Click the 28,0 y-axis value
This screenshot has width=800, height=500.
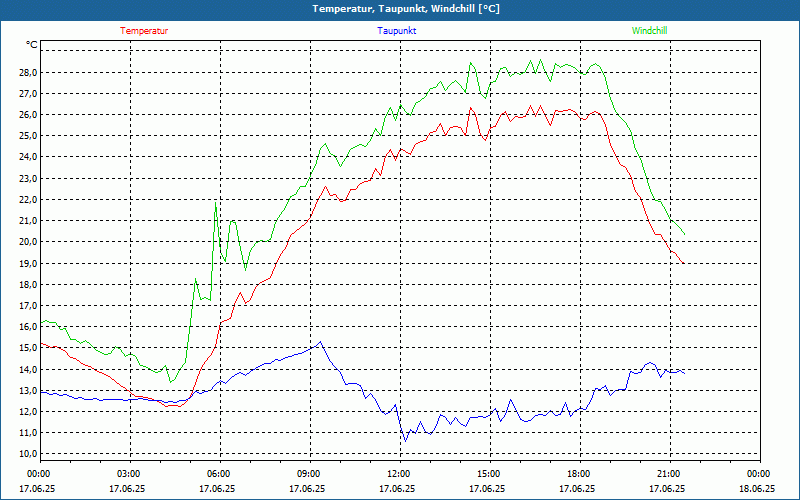[29, 72]
